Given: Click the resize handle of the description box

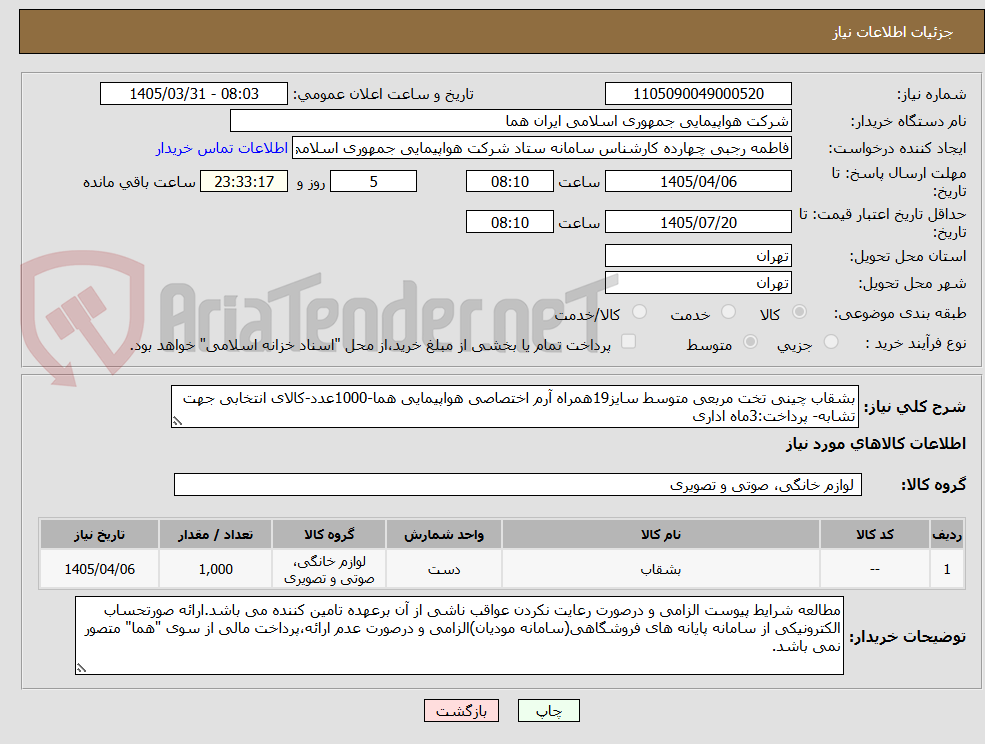Looking at the screenshot, I should coord(177,422).
